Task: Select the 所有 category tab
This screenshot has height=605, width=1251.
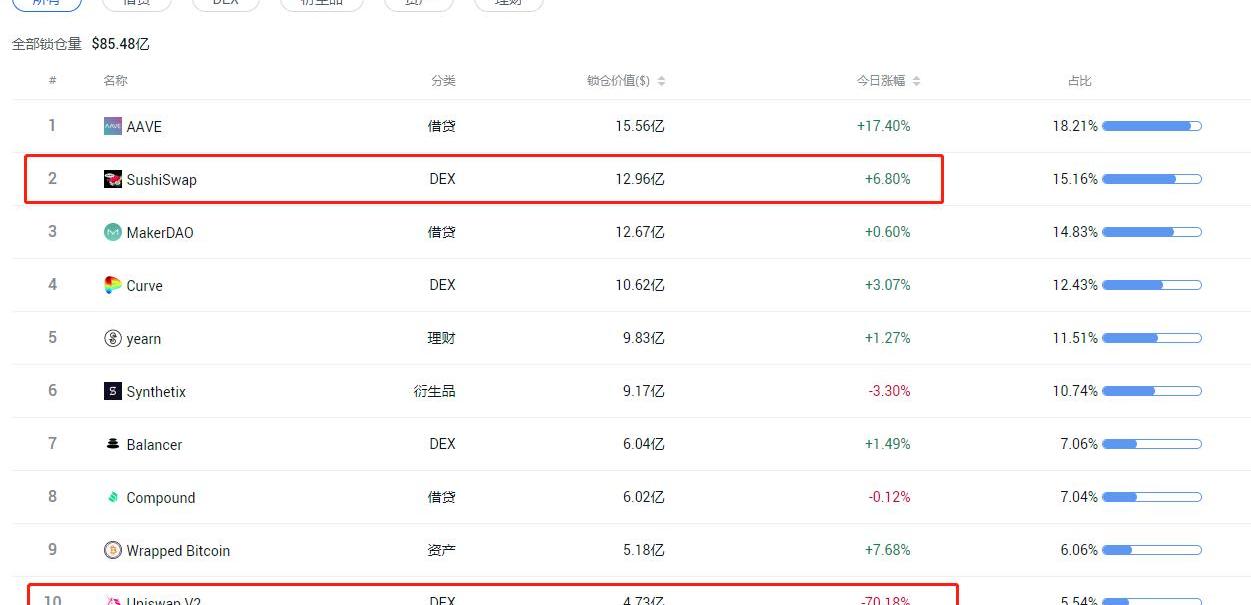Action: (46, 3)
